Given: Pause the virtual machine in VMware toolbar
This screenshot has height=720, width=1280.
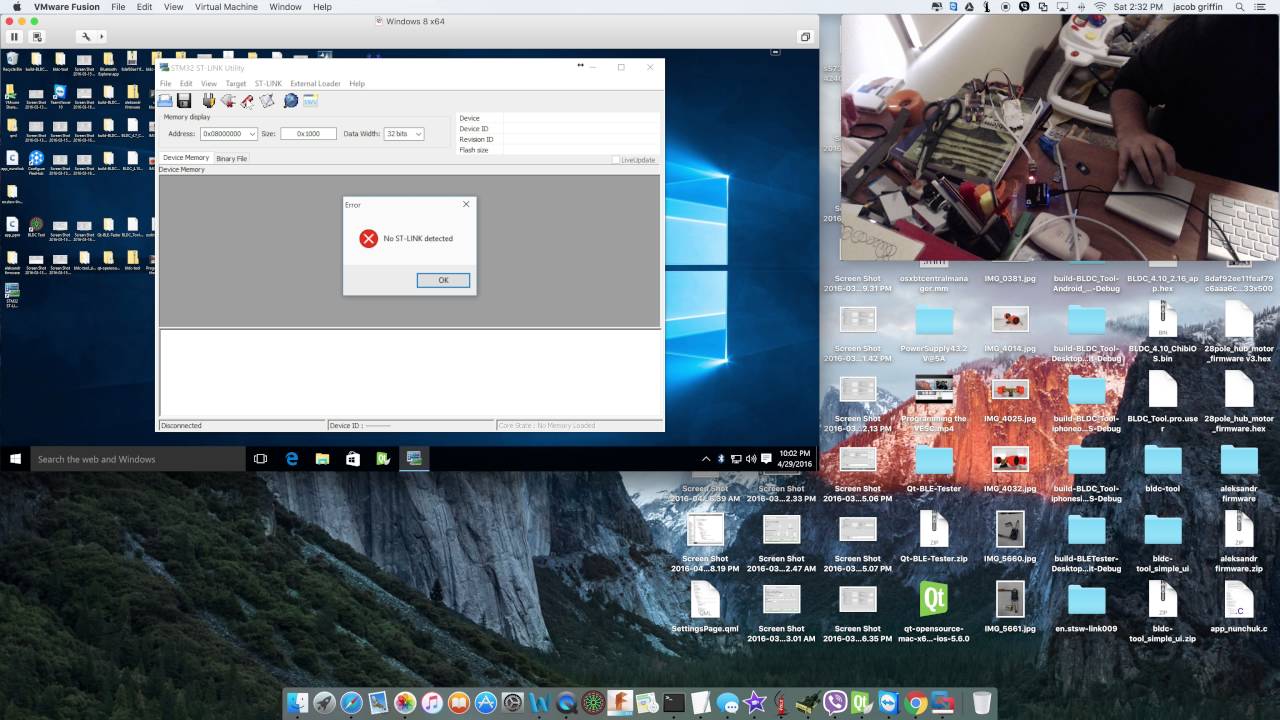Looking at the screenshot, I should (x=14, y=37).
